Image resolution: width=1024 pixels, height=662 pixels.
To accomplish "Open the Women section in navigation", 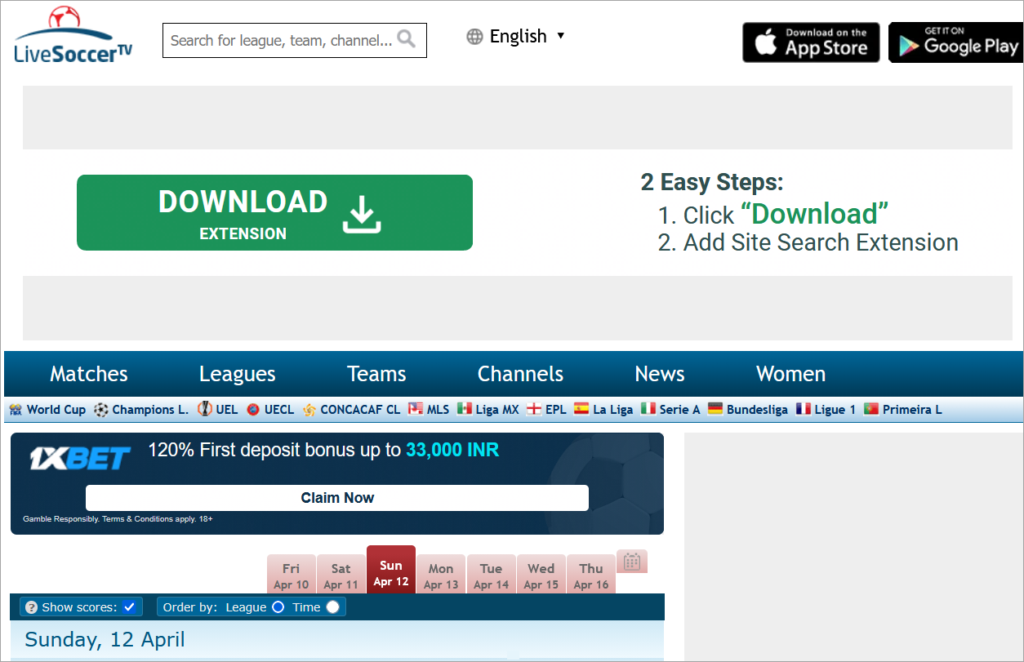I will tap(790, 373).
